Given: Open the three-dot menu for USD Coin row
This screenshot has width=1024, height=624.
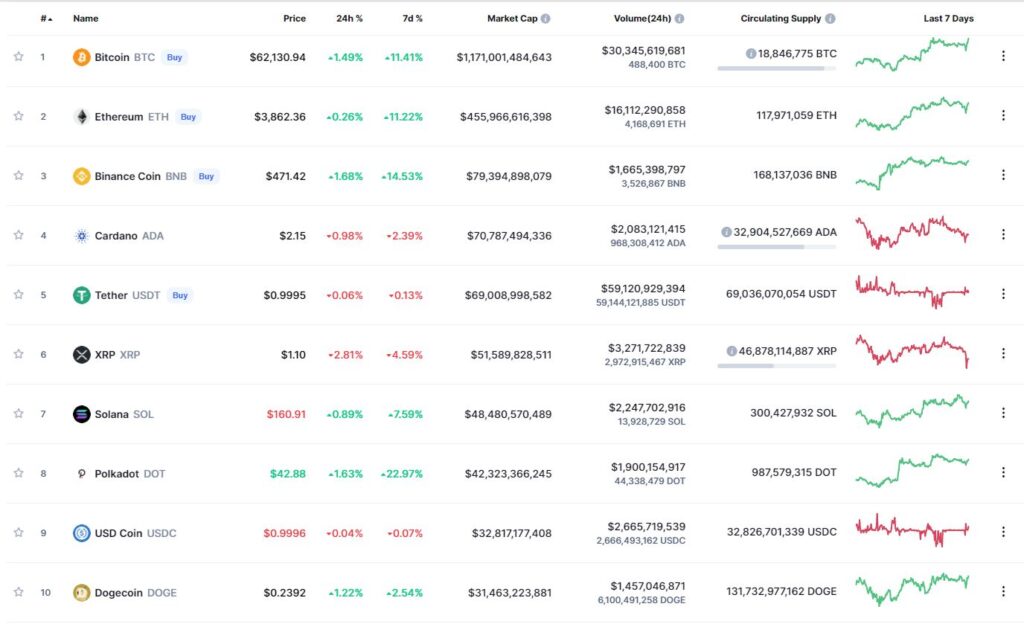Looking at the screenshot, I should click(x=1003, y=532).
